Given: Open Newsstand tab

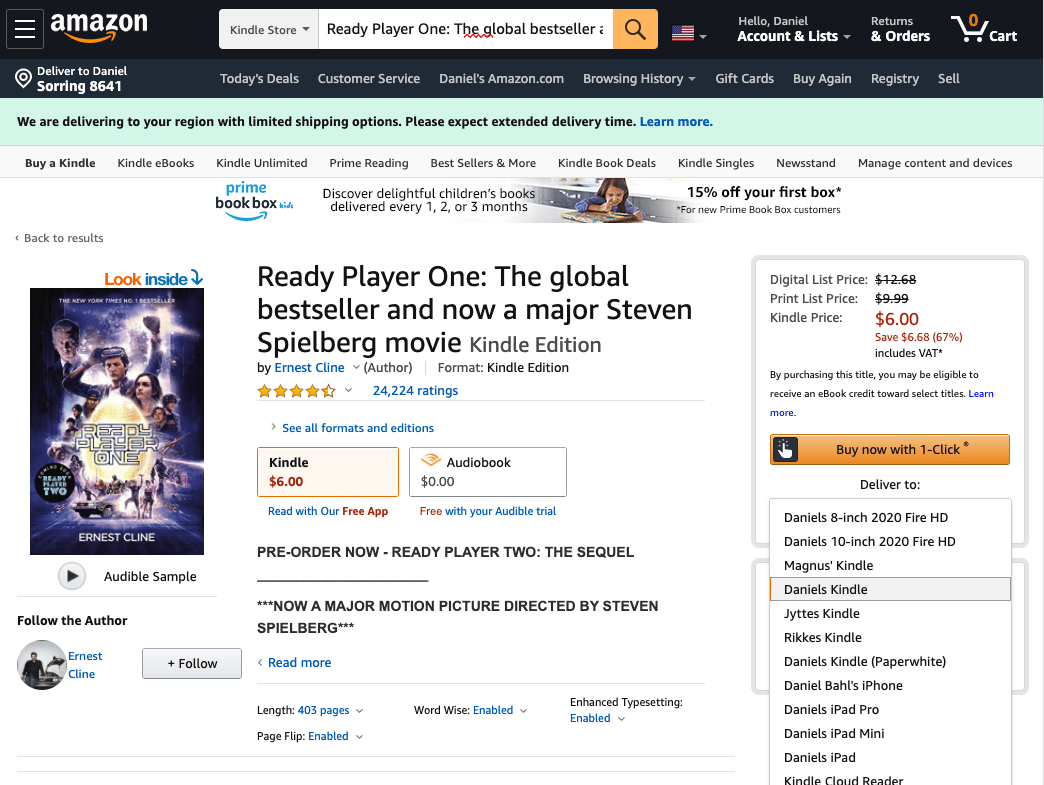Looking at the screenshot, I should (806, 163).
